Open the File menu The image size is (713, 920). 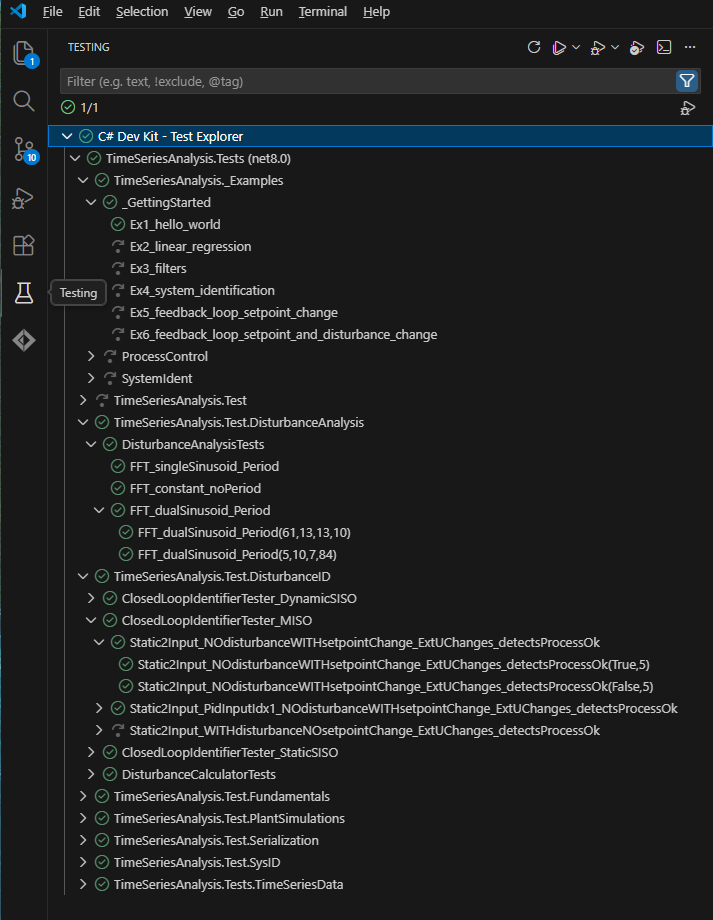(52, 12)
